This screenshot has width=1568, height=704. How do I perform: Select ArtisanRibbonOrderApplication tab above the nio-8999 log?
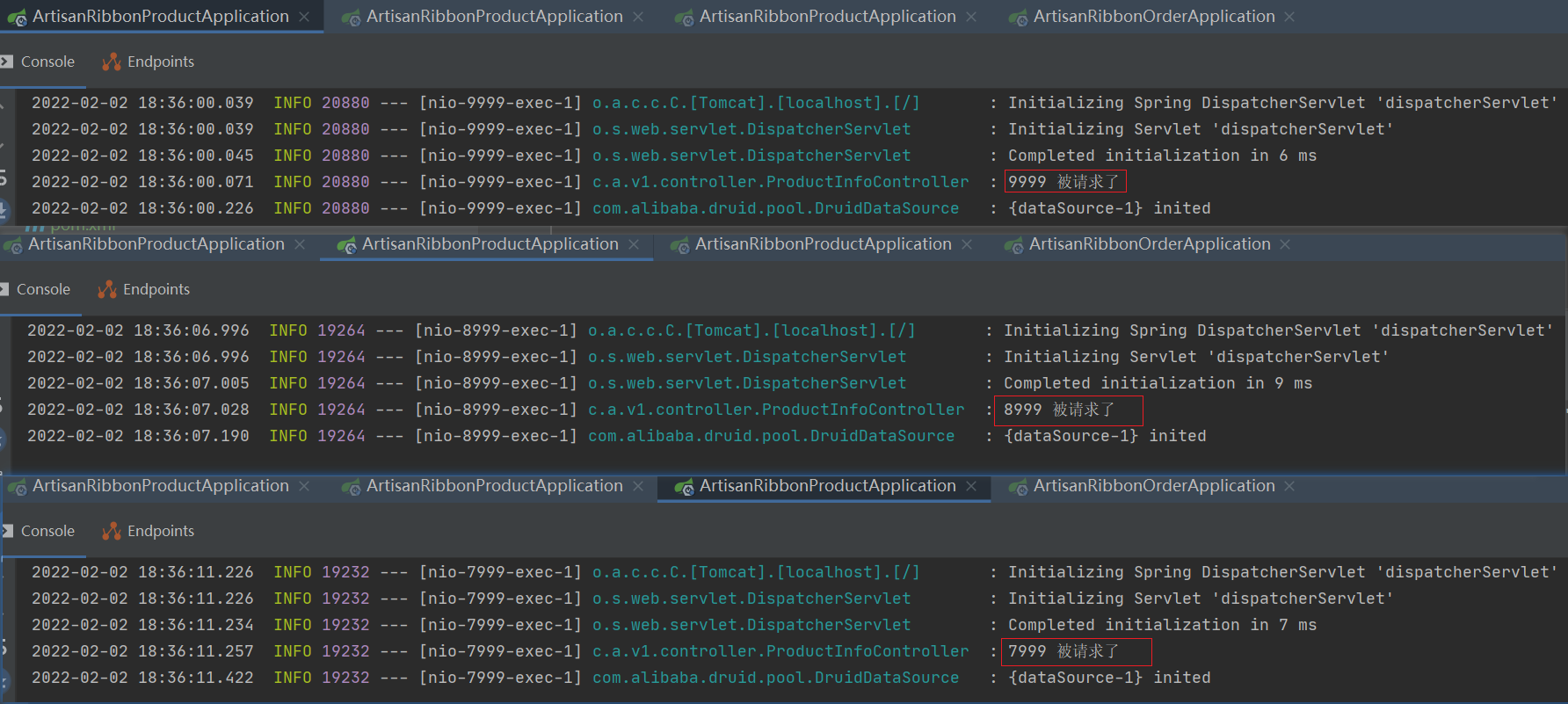coord(1150,243)
